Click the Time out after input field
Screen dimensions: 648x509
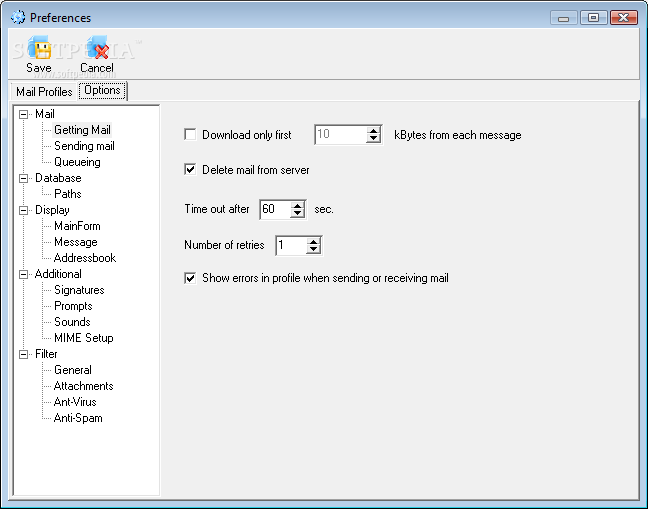(276, 209)
